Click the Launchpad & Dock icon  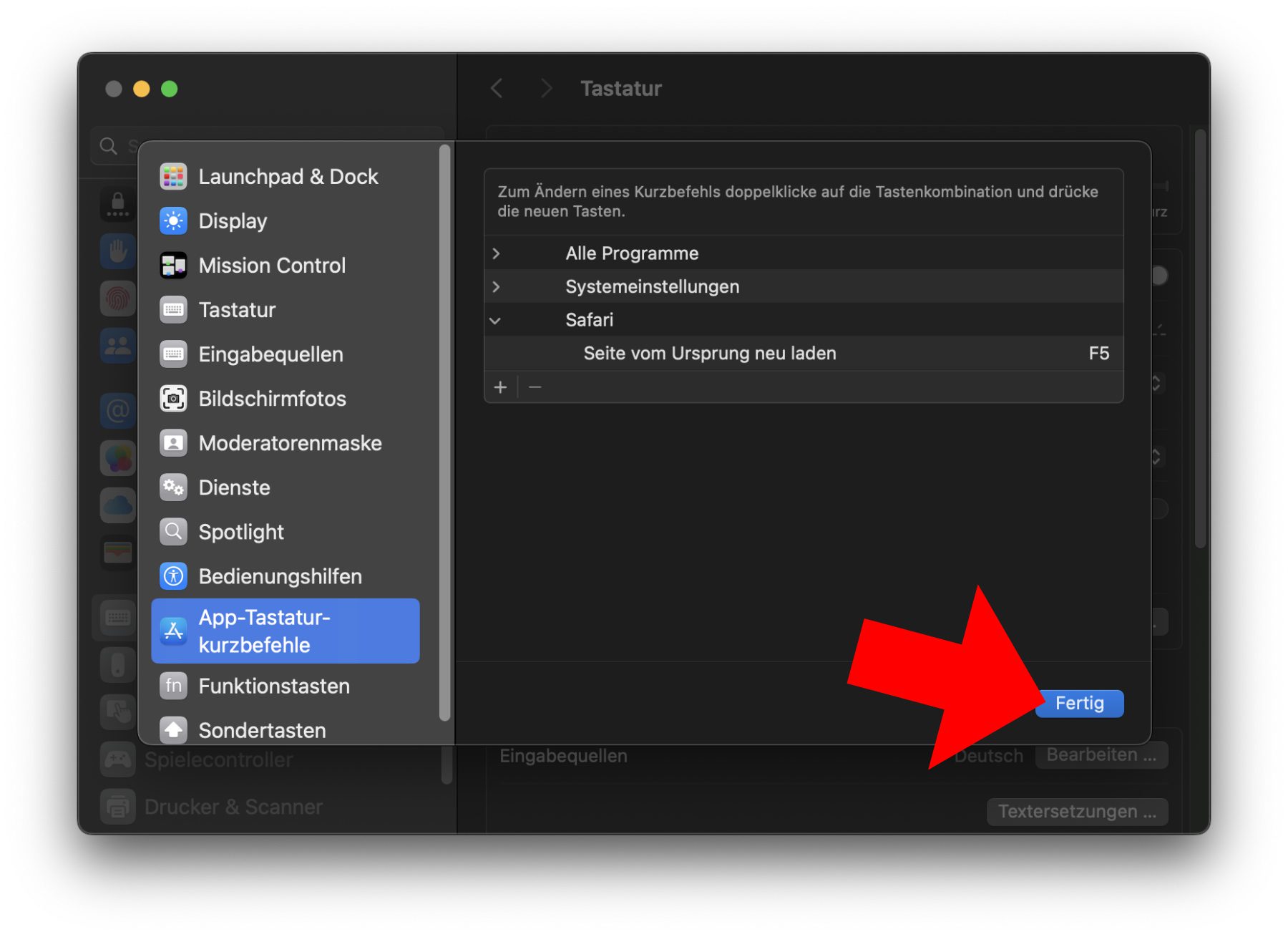click(173, 177)
